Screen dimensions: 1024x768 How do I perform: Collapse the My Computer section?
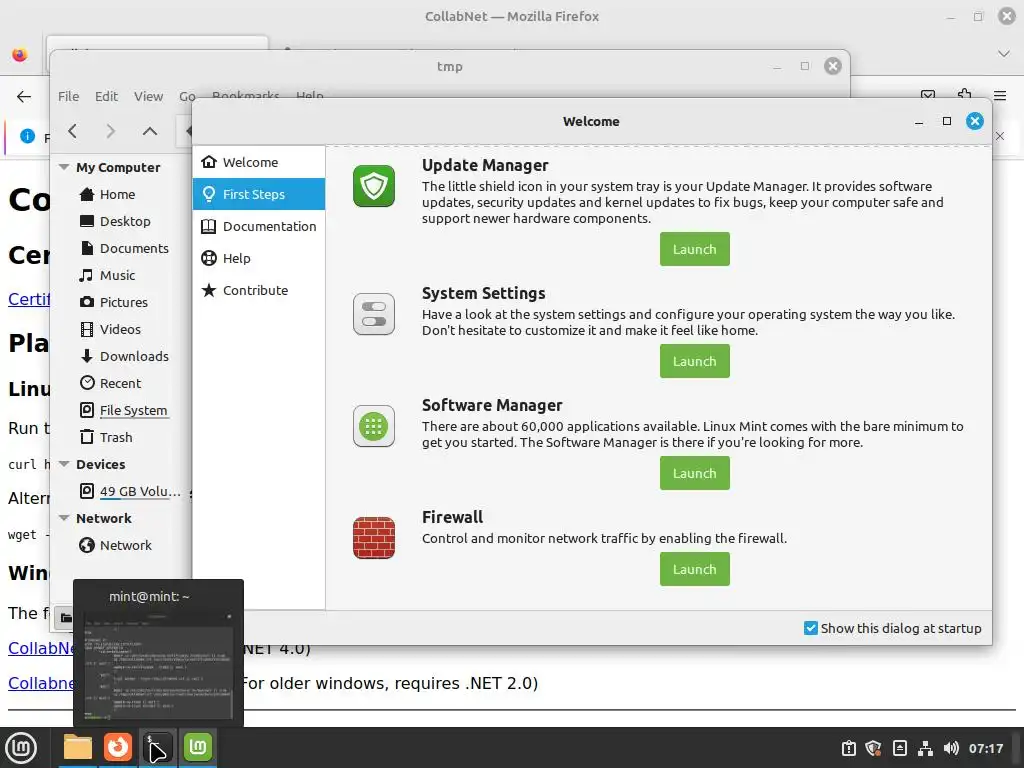pos(64,167)
